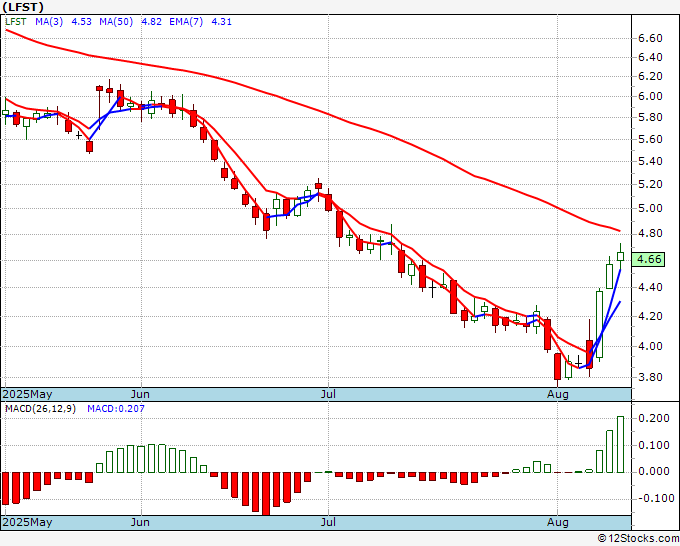Click the 6.00 price axis label
The image size is (680, 546).
(650, 96)
